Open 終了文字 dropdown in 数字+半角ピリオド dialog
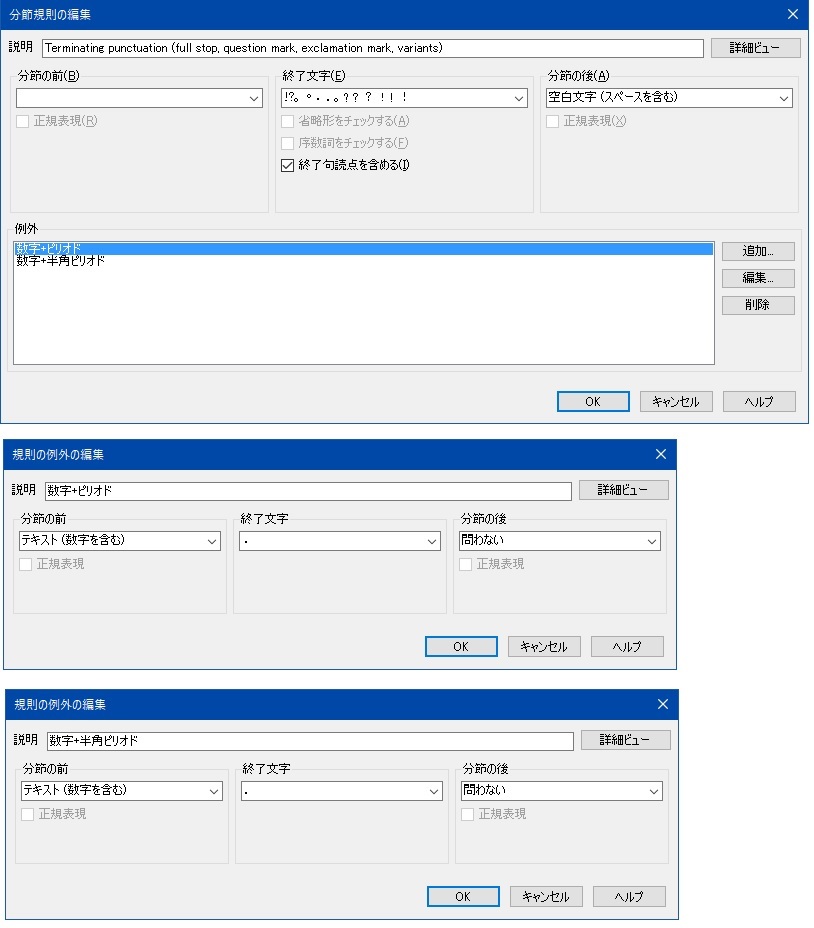 coord(434,791)
